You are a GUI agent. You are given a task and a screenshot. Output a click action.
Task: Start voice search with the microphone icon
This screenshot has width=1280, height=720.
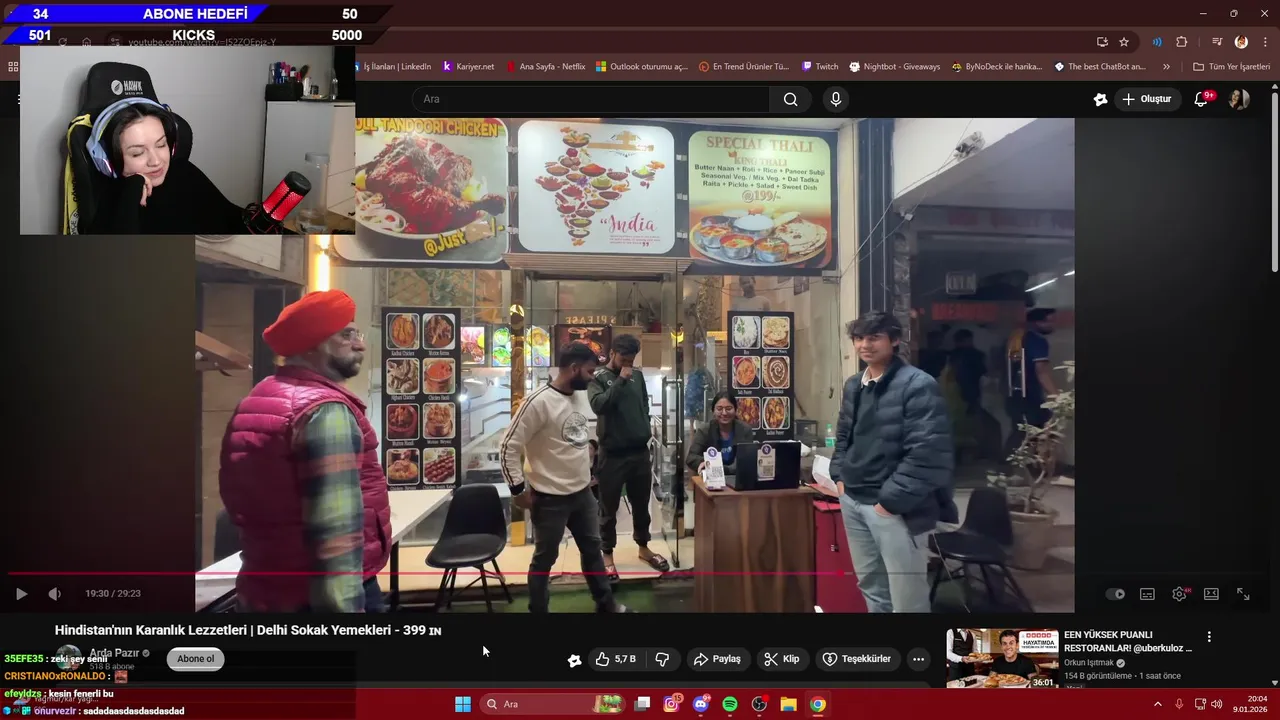836,99
